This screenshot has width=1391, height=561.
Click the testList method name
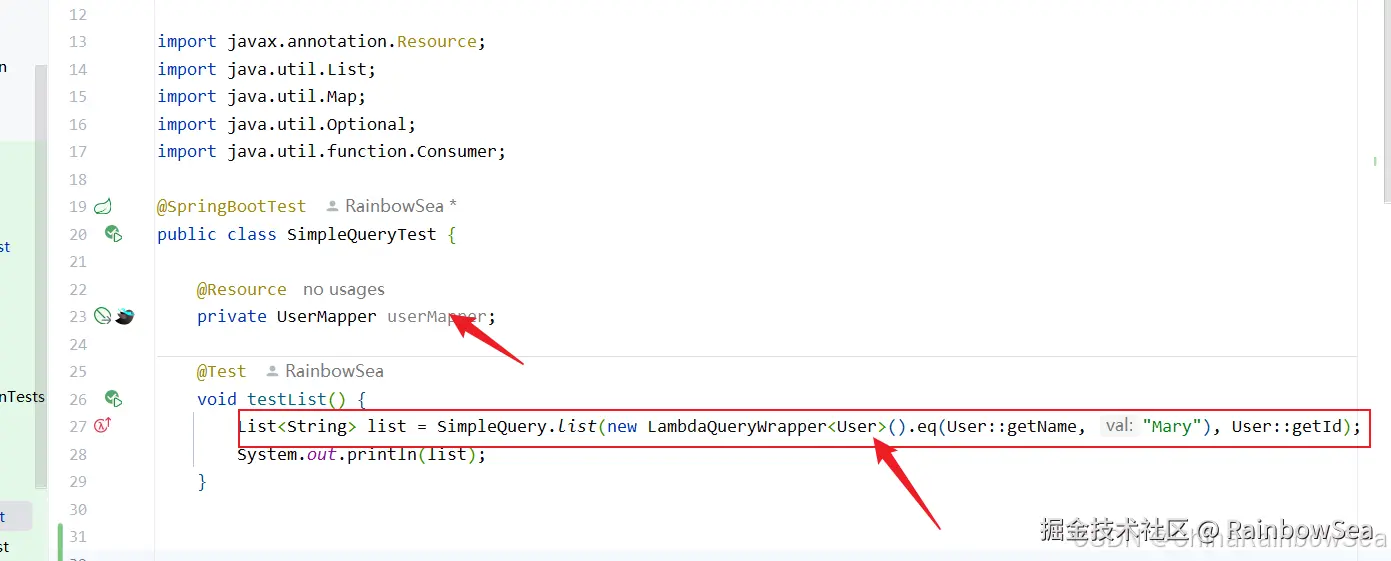(x=286, y=399)
